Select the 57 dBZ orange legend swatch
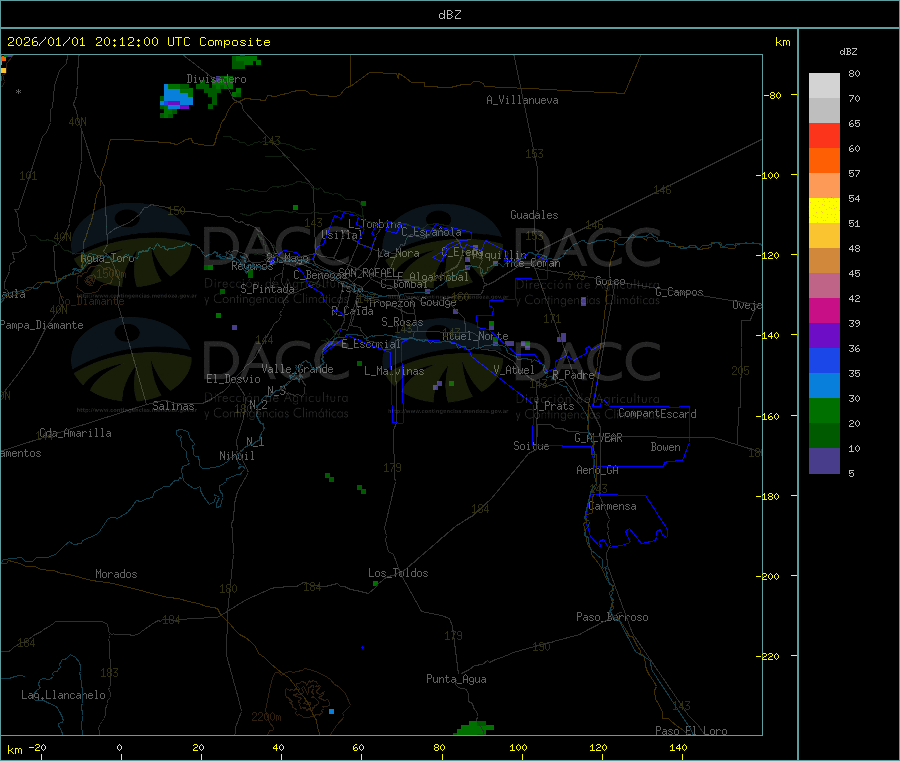 [824, 160]
